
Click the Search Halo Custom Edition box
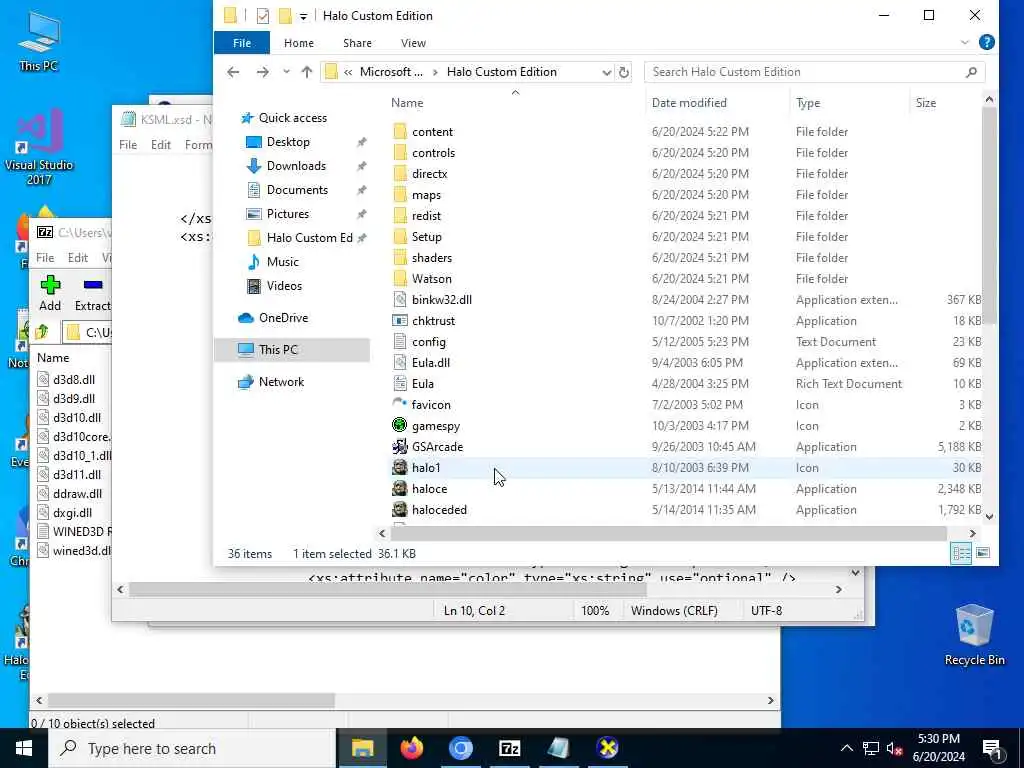click(x=814, y=72)
